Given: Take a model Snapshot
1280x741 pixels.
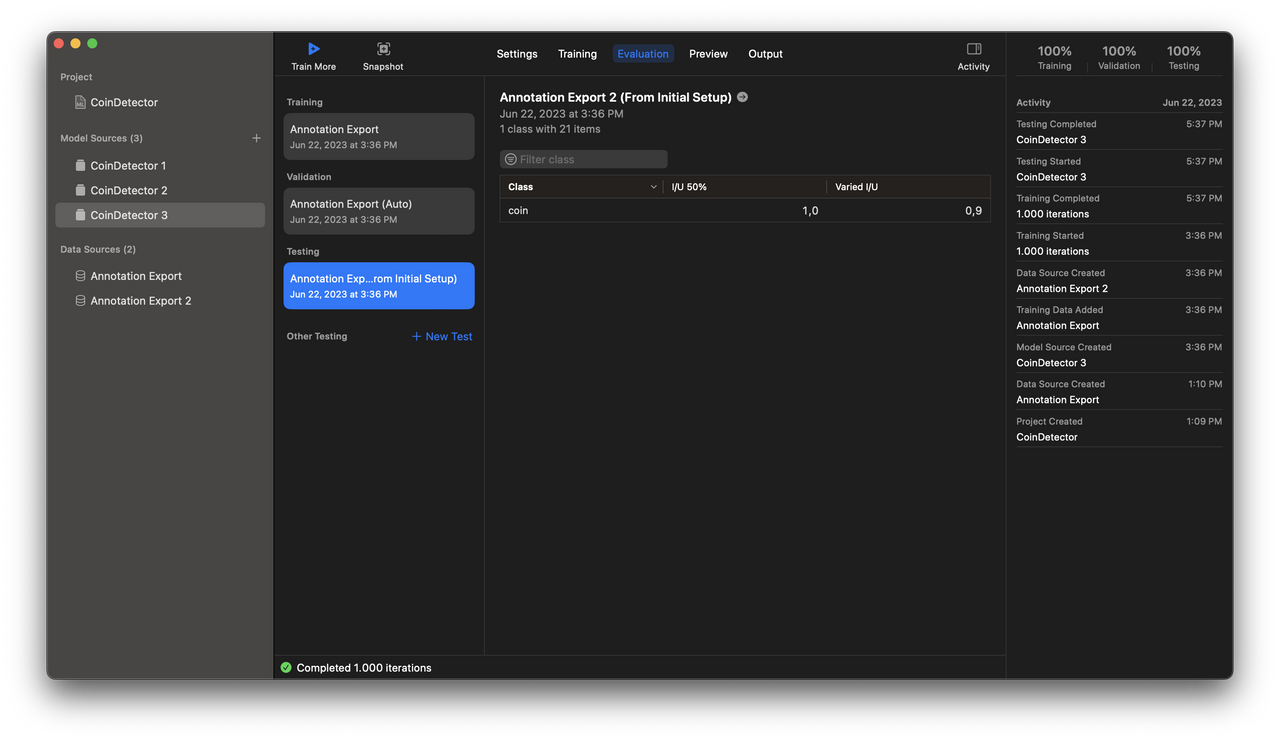Looking at the screenshot, I should (x=383, y=56).
